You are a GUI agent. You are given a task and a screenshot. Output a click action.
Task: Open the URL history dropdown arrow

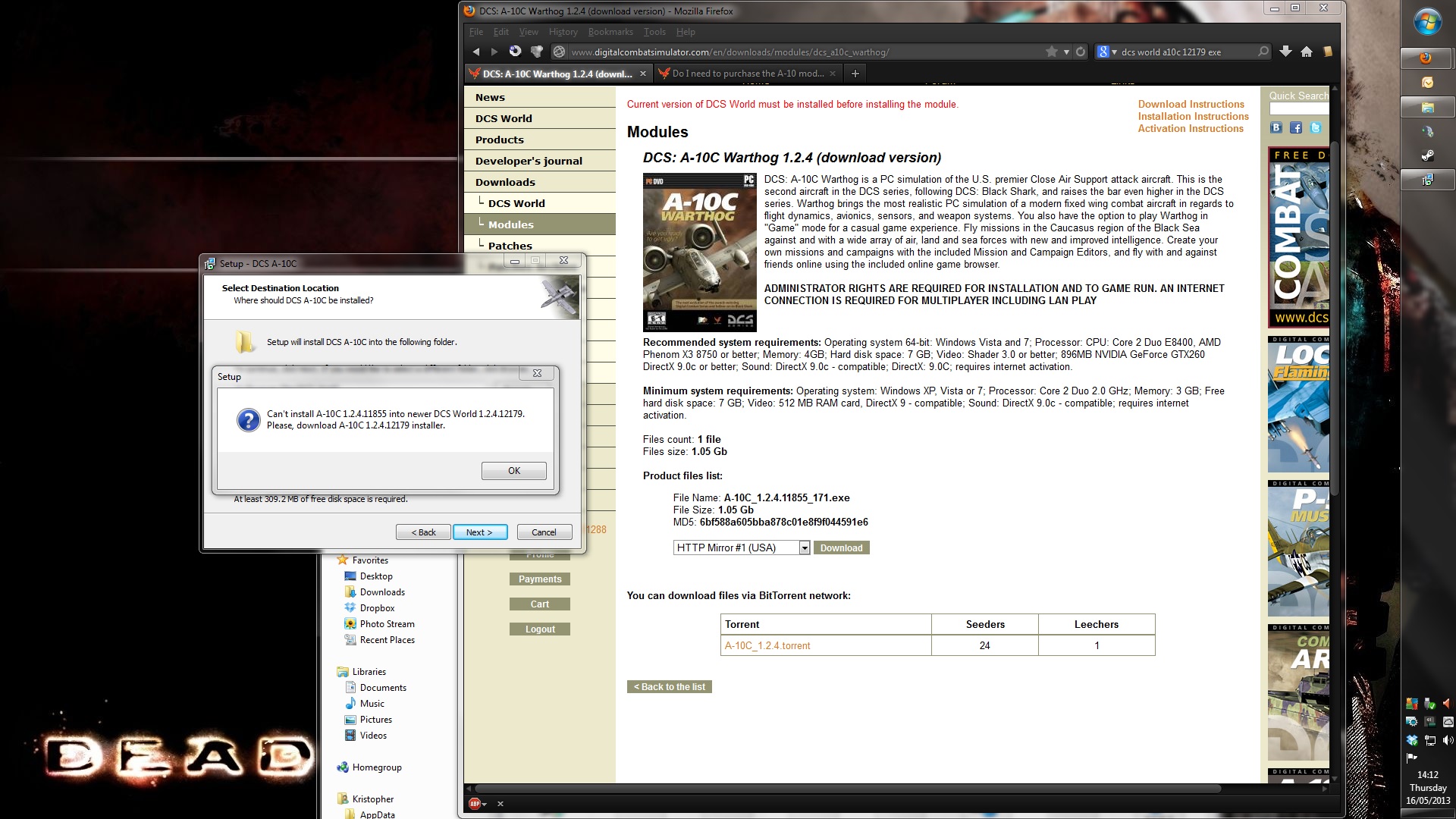[x=1066, y=52]
